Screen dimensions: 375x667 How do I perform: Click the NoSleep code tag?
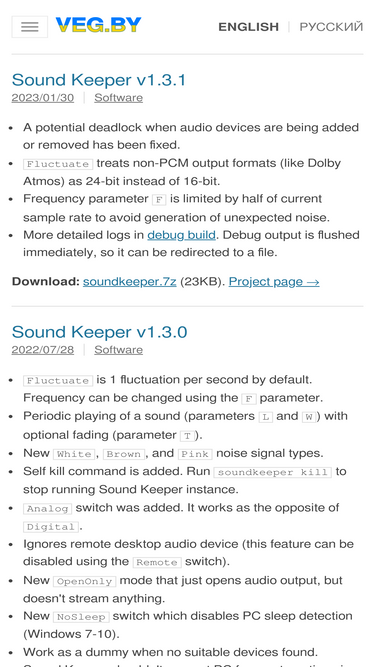tap(81, 617)
